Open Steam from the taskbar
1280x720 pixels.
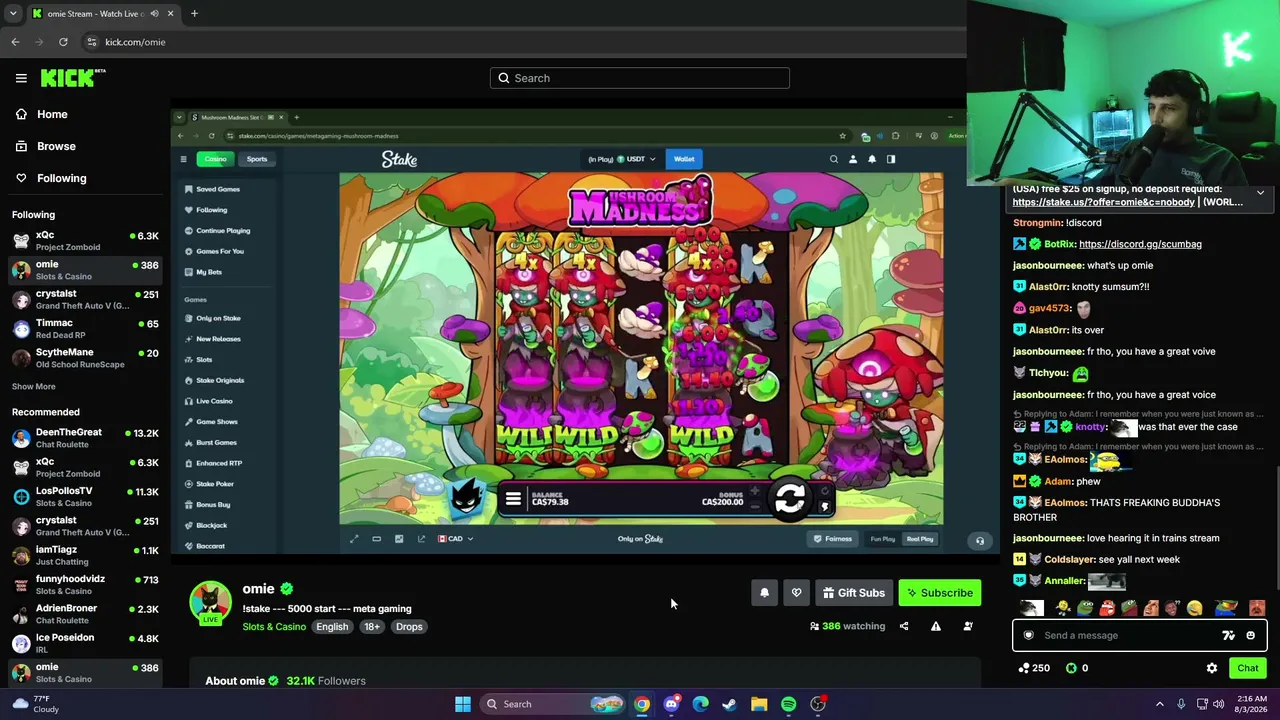(730, 704)
